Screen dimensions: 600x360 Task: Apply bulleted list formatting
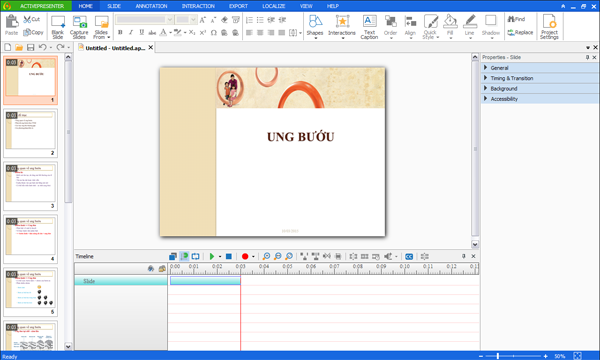pos(260,20)
